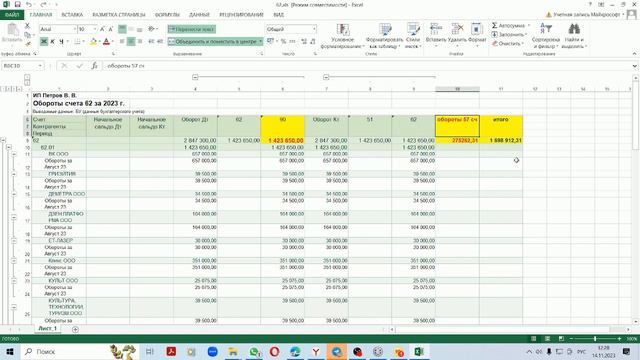Save the workbook via Quick Access toolbar
This screenshot has height=360, width=640.
tap(18, 4)
